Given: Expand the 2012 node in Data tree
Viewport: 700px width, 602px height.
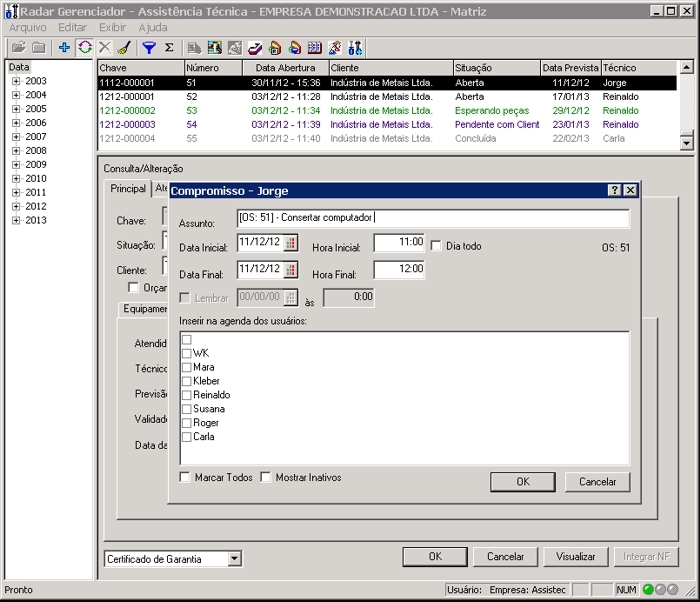Looking at the screenshot, I should (16, 206).
